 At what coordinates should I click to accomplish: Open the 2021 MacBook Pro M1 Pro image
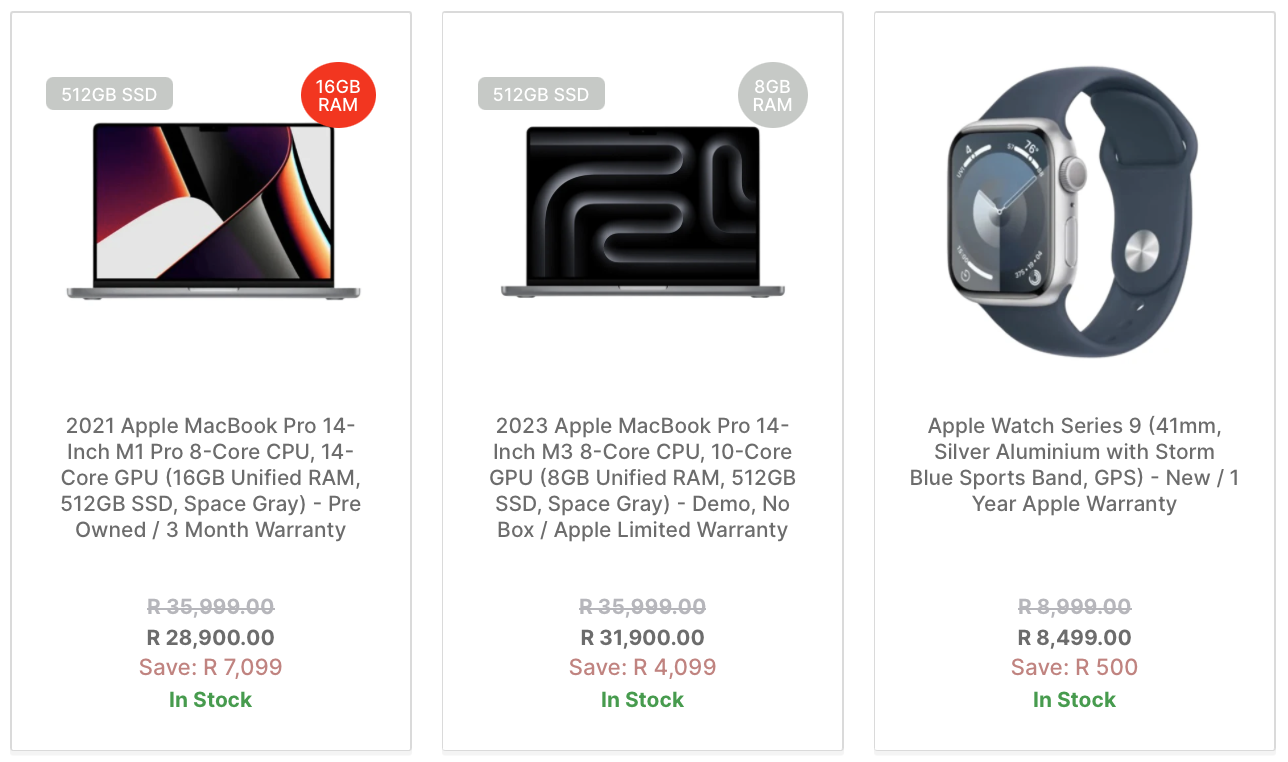[x=213, y=211]
